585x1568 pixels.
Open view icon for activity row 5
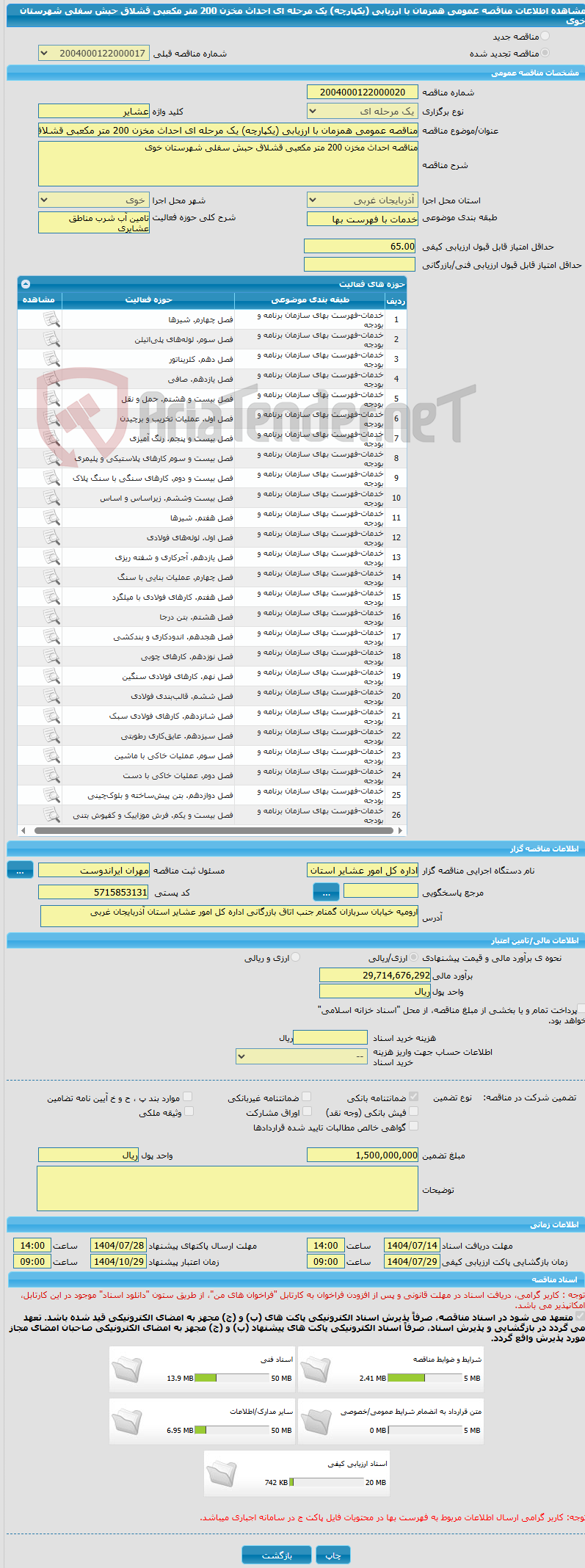click(x=51, y=399)
